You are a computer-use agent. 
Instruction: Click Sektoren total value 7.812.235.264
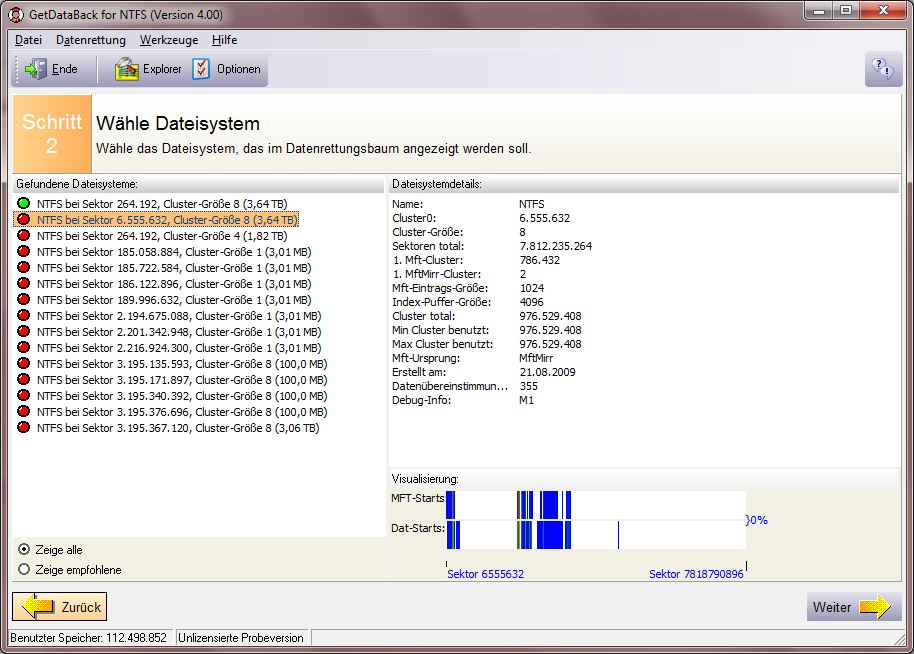556,246
